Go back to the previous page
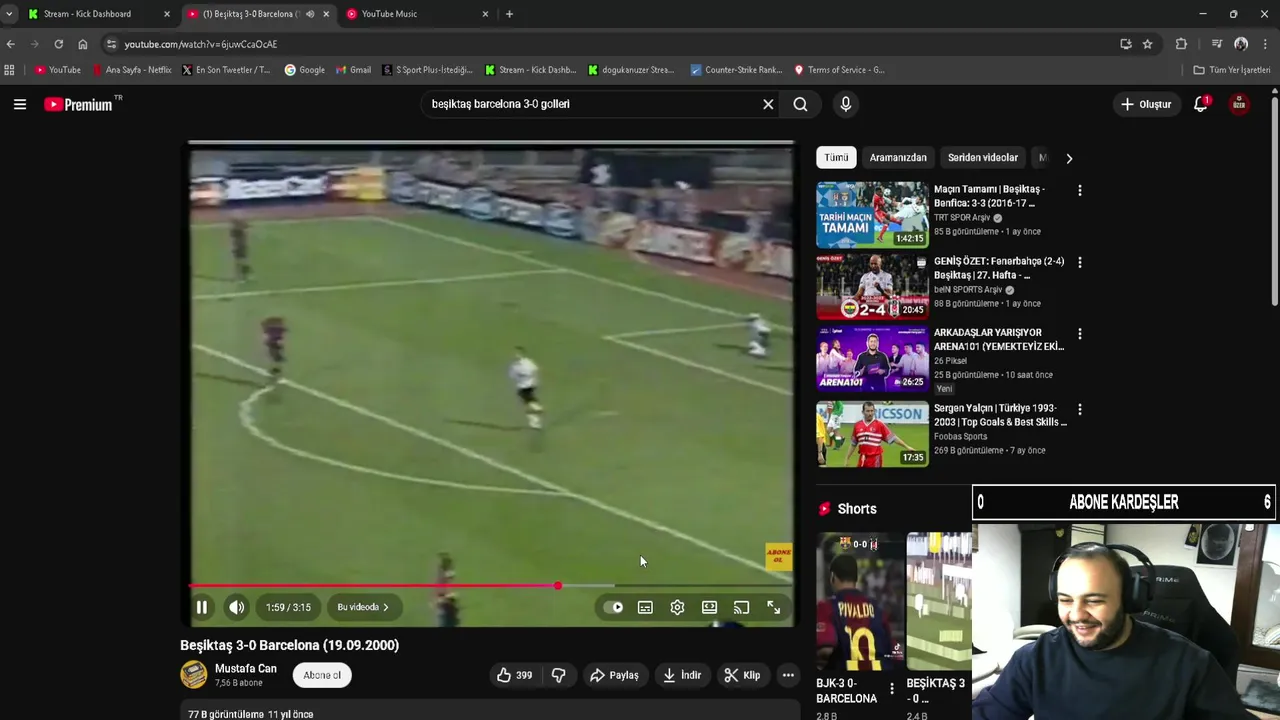 pos(10,44)
